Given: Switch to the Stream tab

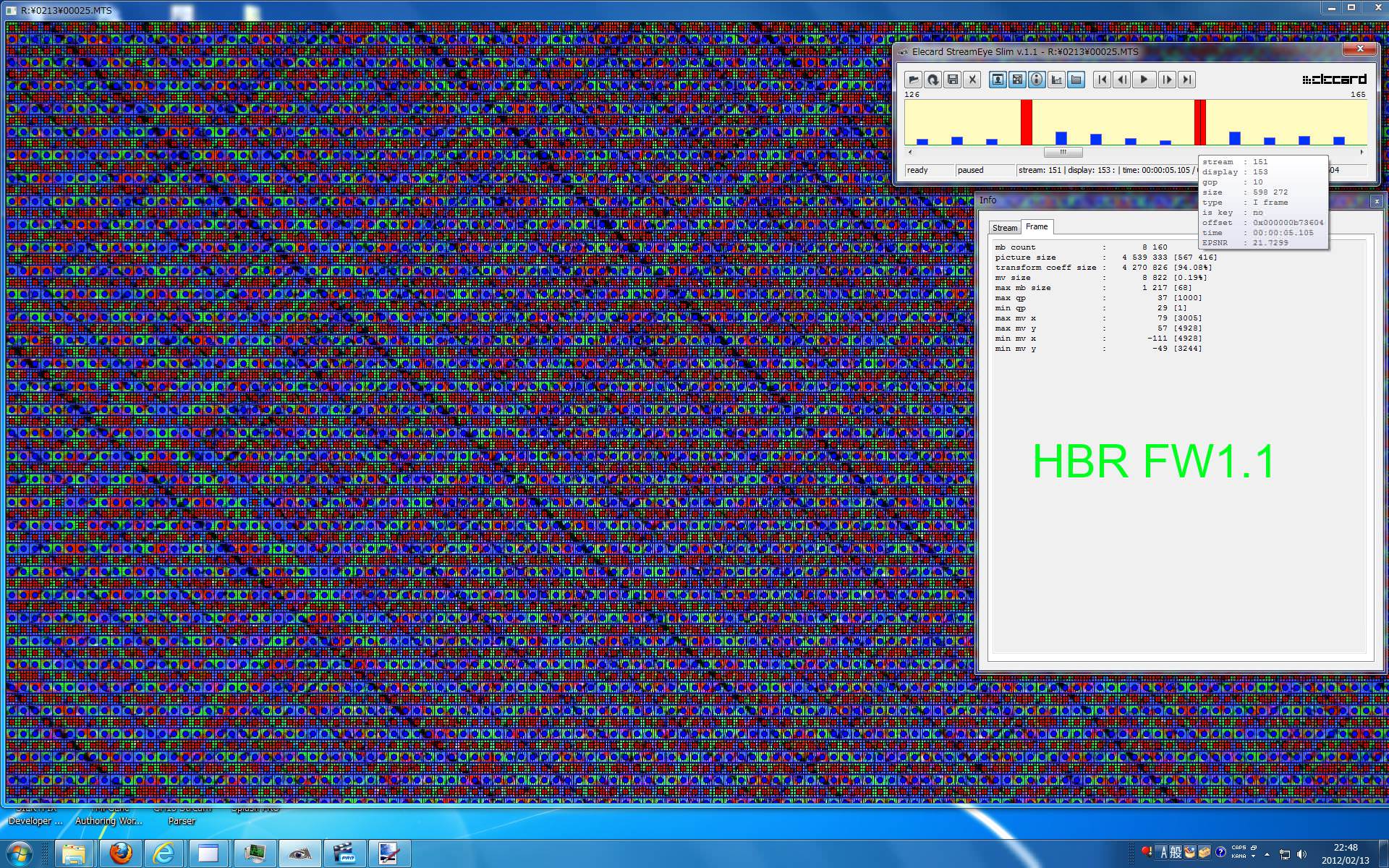Looking at the screenshot, I should click(1004, 228).
